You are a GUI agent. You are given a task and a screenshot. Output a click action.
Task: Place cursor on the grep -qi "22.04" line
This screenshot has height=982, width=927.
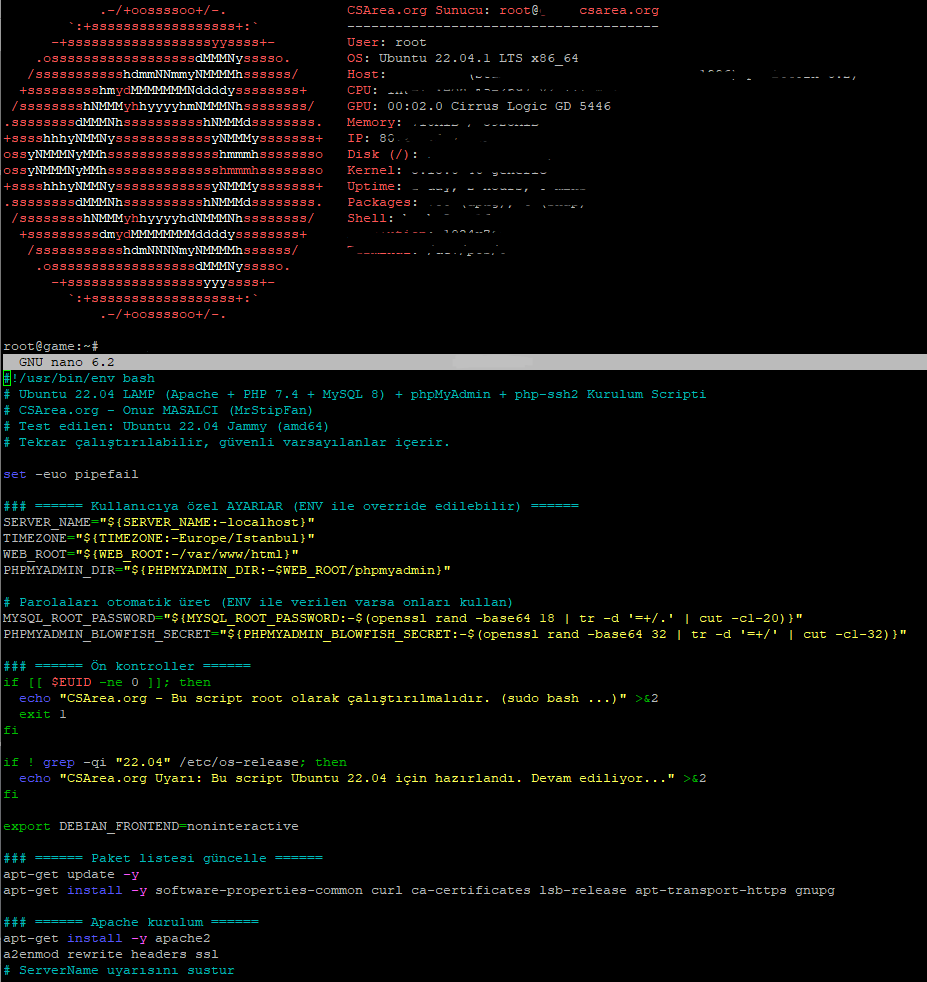pyautogui.click(x=175, y=762)
